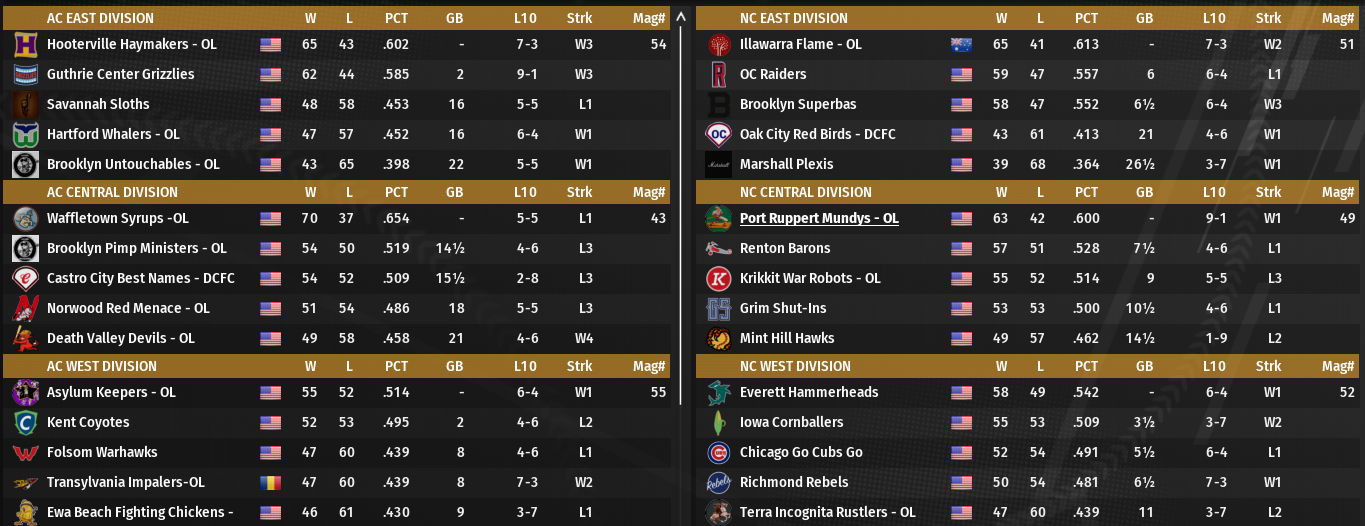Click the PCT column header in AC East Division
This screenshot has height=526, width=1365.
(396, 18)
